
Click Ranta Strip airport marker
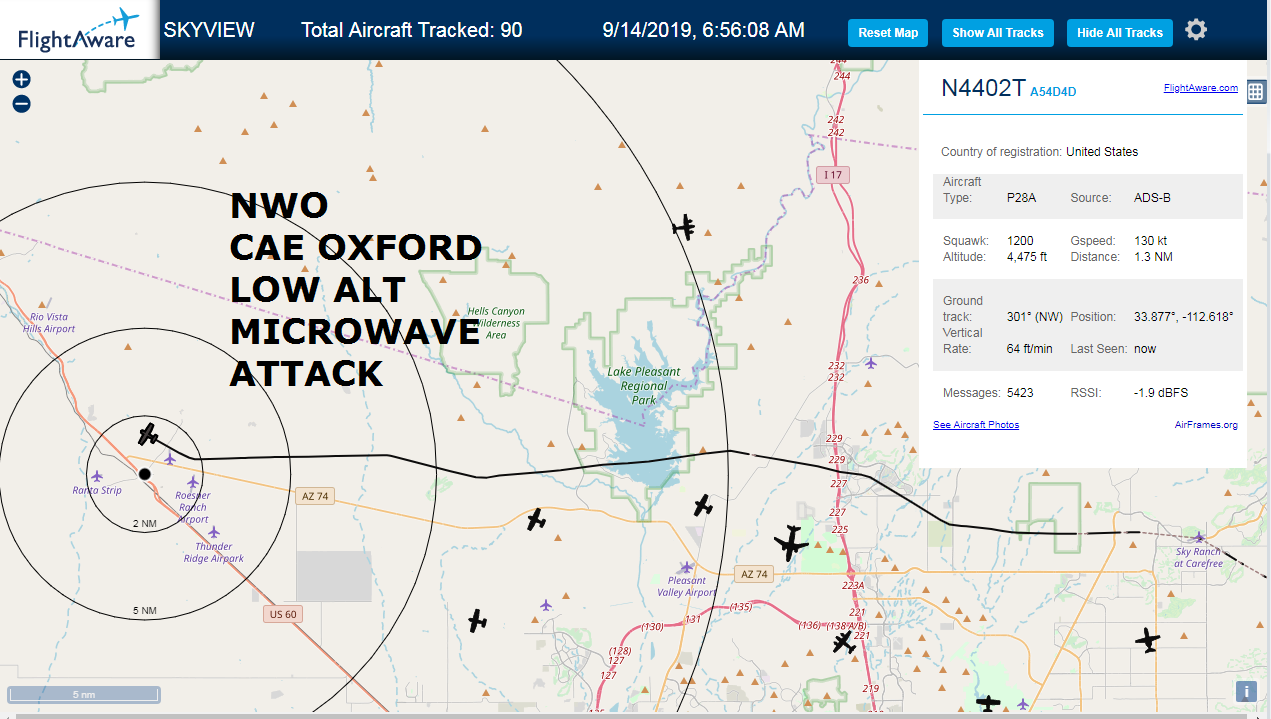pyautogui.click(x=97, y=476)
